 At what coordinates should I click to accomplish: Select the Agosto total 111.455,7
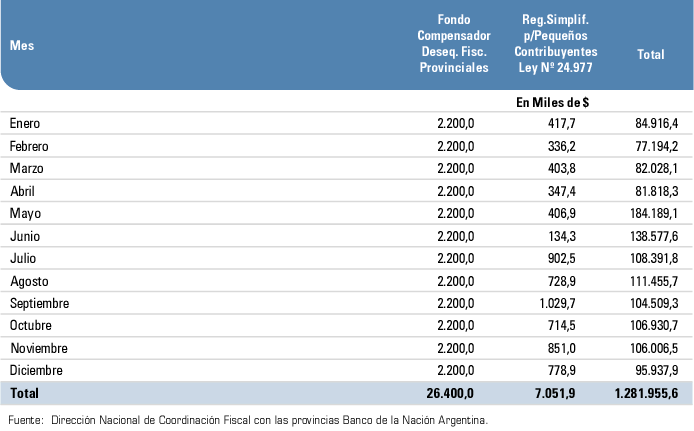tap(653, 281)
